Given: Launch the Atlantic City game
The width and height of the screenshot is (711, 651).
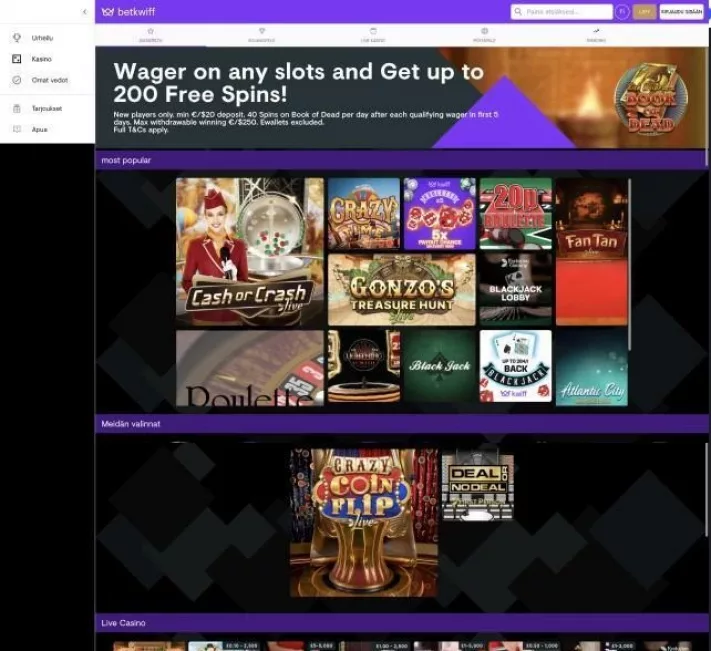Looking at the screenshot, I should click(x=592, y=368).
